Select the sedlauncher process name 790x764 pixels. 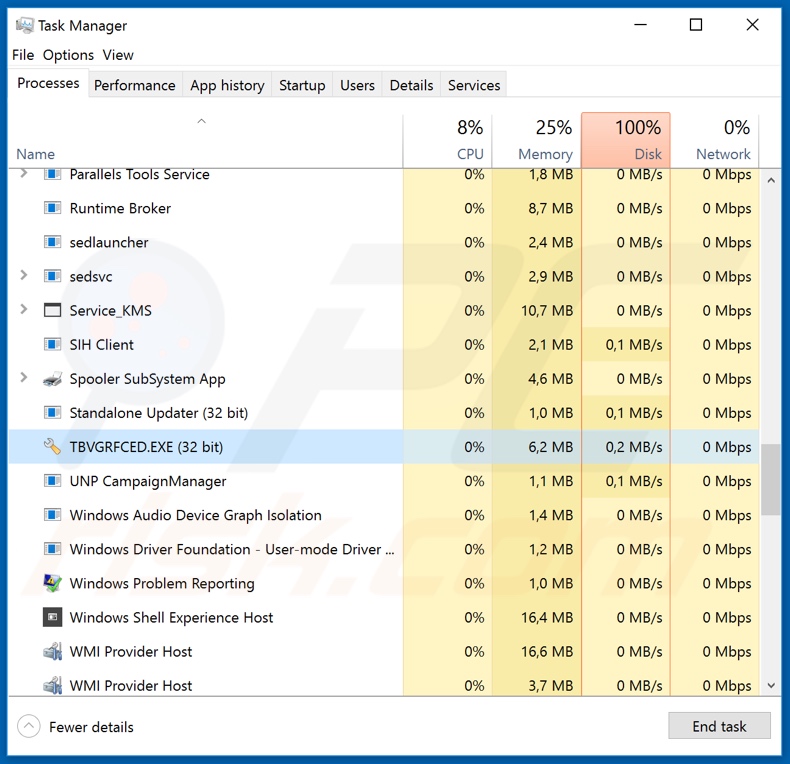[x=109, y=242]
